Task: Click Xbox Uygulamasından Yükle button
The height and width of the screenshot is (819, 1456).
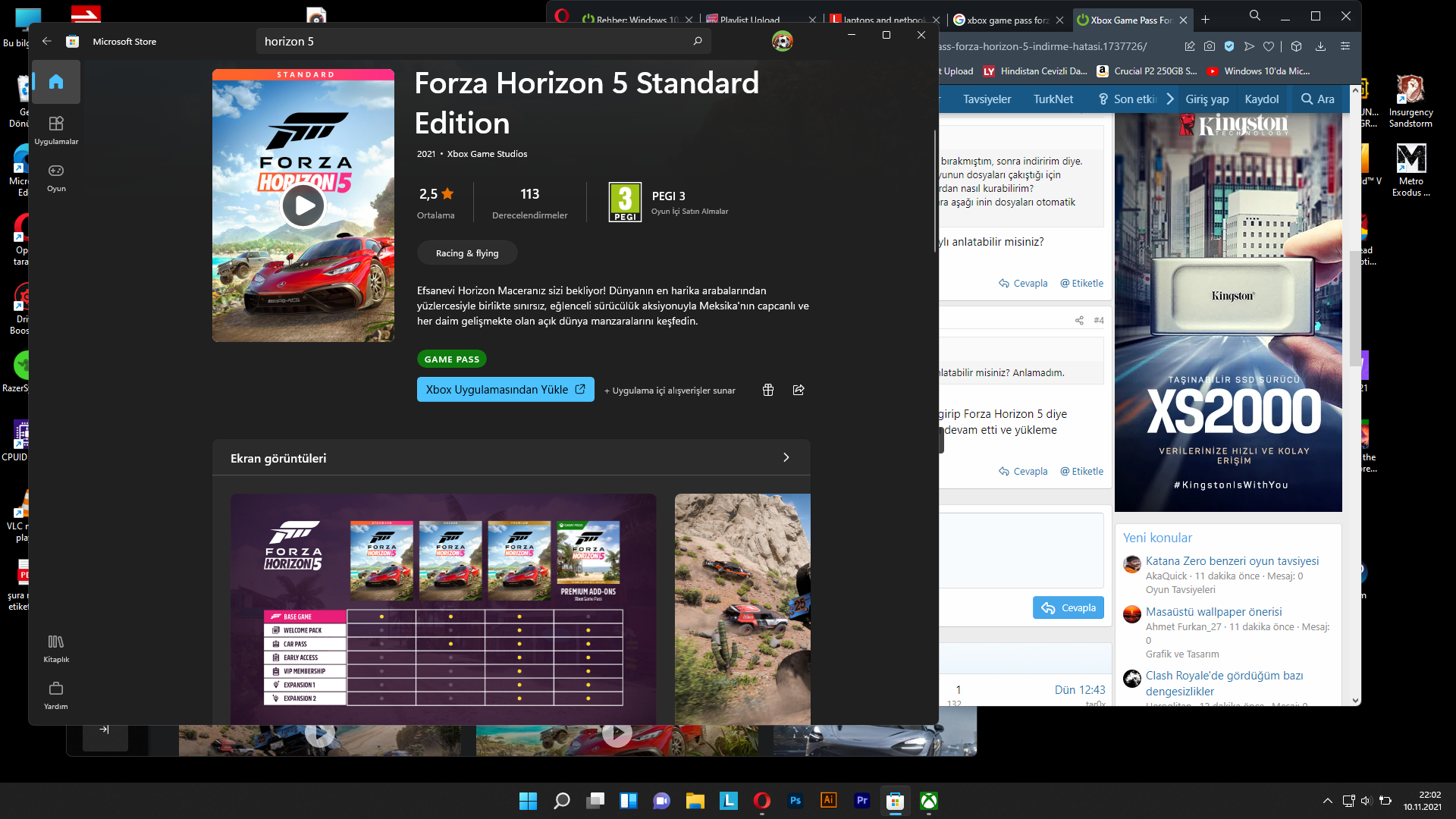Action: pyautogui.click(x=505, y=390)
